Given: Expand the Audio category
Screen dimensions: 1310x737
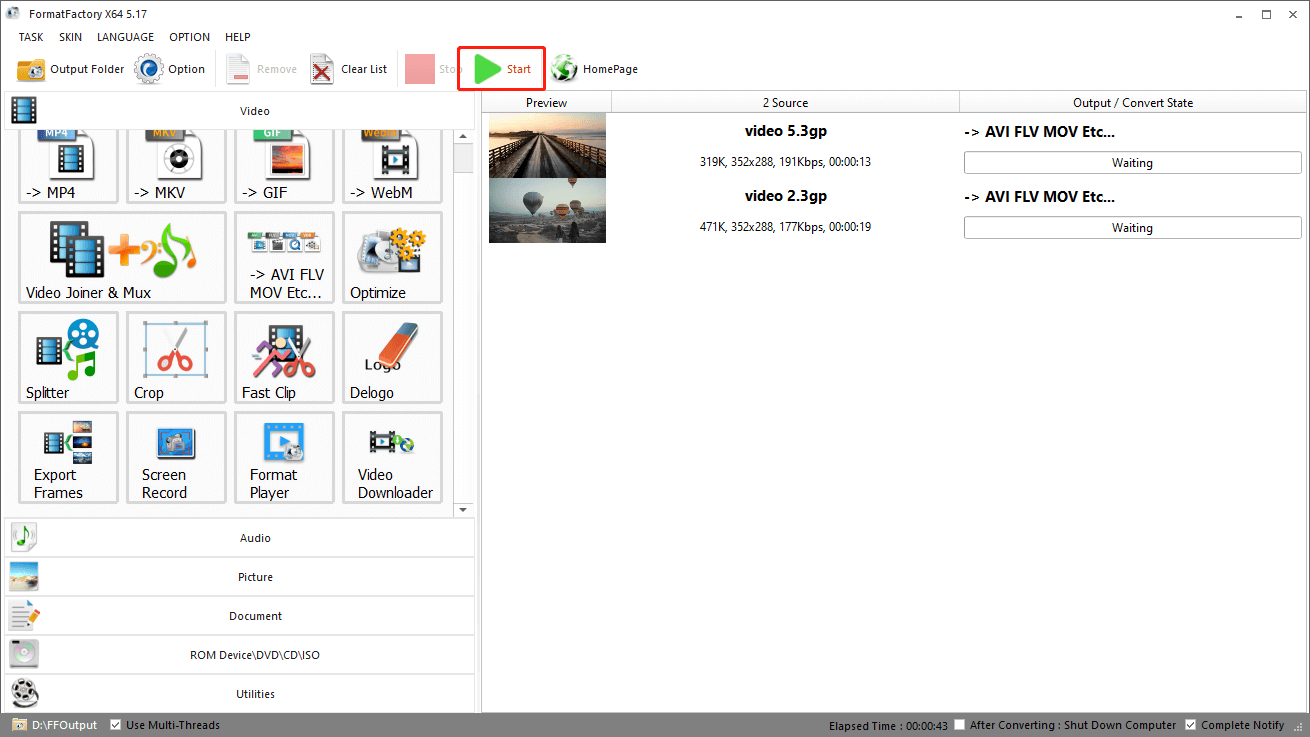Looking at the screenshot, I should click(240, 538).
